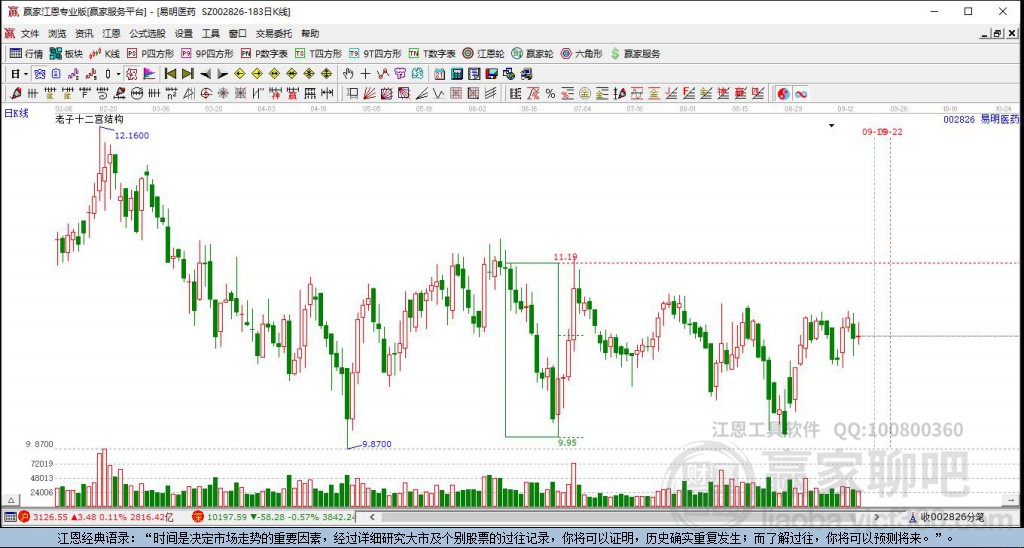The width and height of the screenshot is (1024, 548).
Task: Expand the dropdown arrow beside the 0 button
Action: (119, 74)
